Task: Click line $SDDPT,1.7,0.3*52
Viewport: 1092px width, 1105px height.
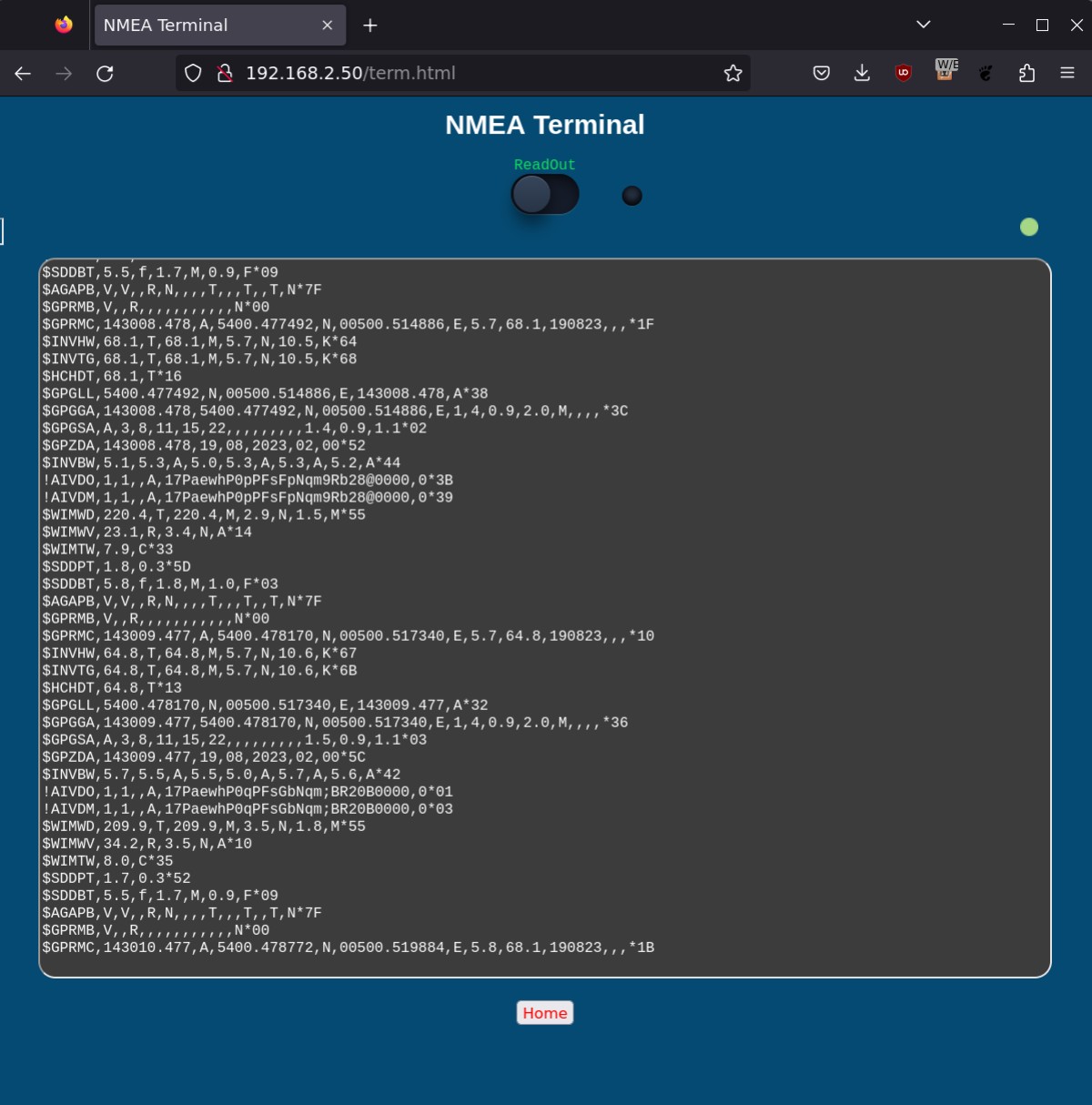Action: pos(116,878)
